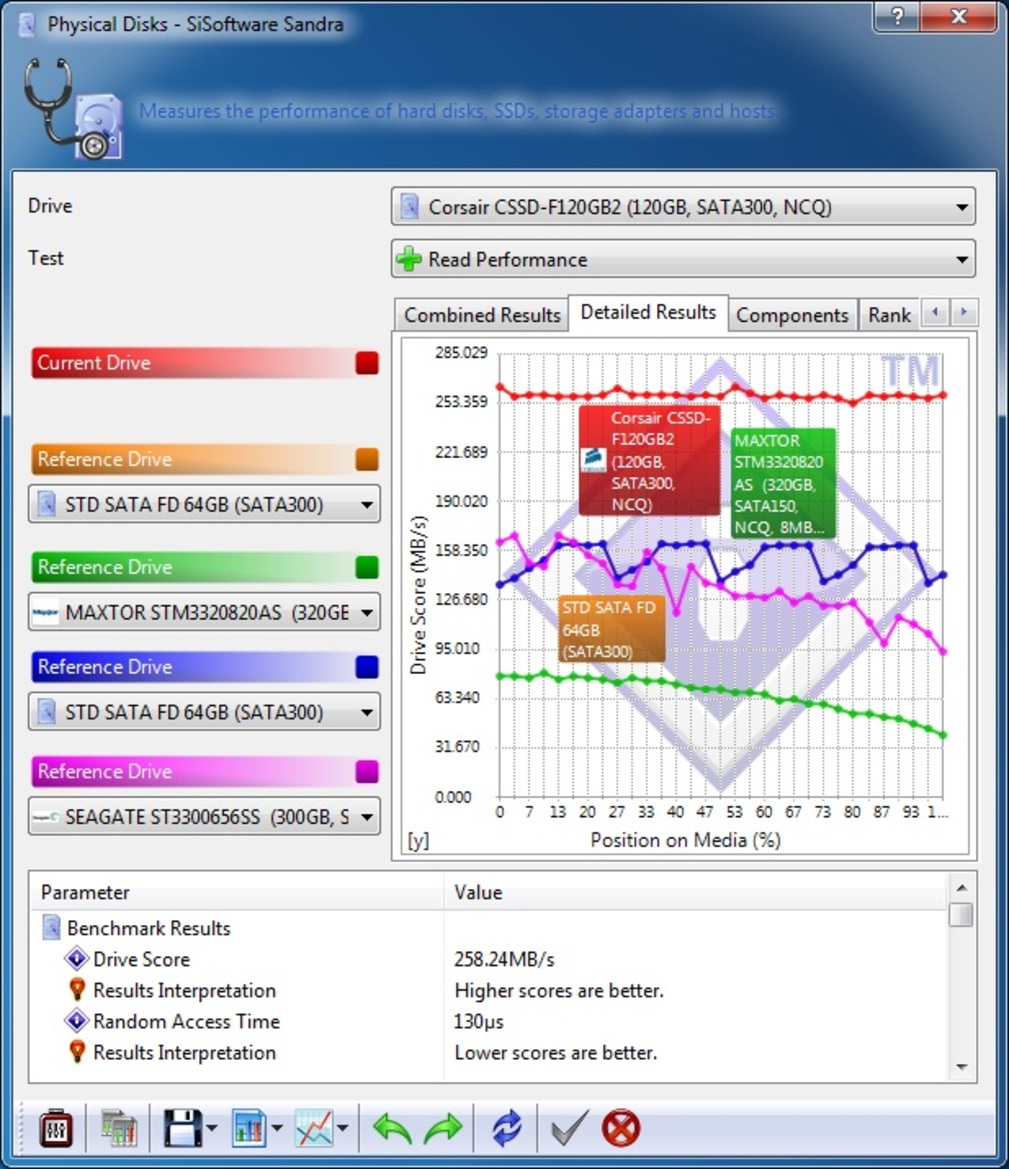The image size is (1009, 1169).
Task: Open orange reference drive STD SATA FD dropdown
Action: [204, 505]
